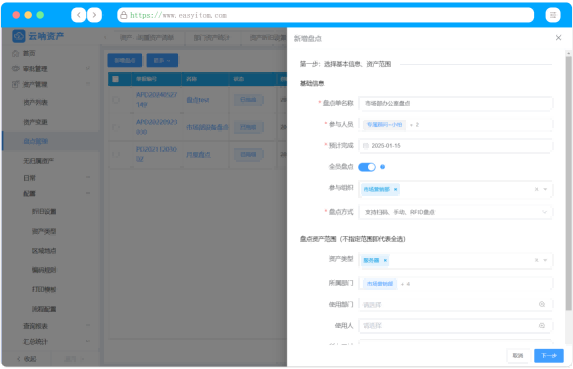Click the 资产管理 sidebar icon

15,84
